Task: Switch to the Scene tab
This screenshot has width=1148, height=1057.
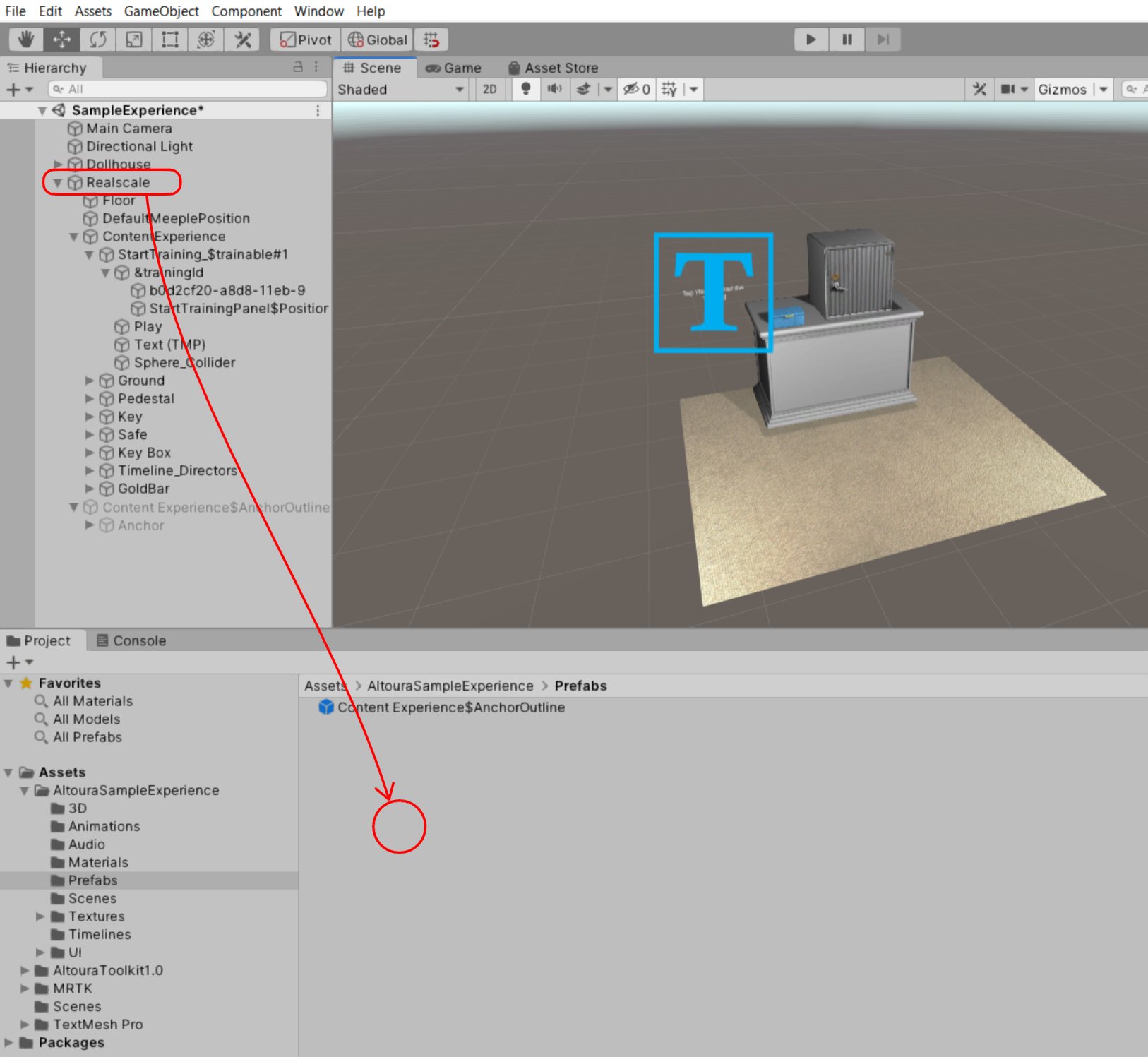Action: [373, 68]
